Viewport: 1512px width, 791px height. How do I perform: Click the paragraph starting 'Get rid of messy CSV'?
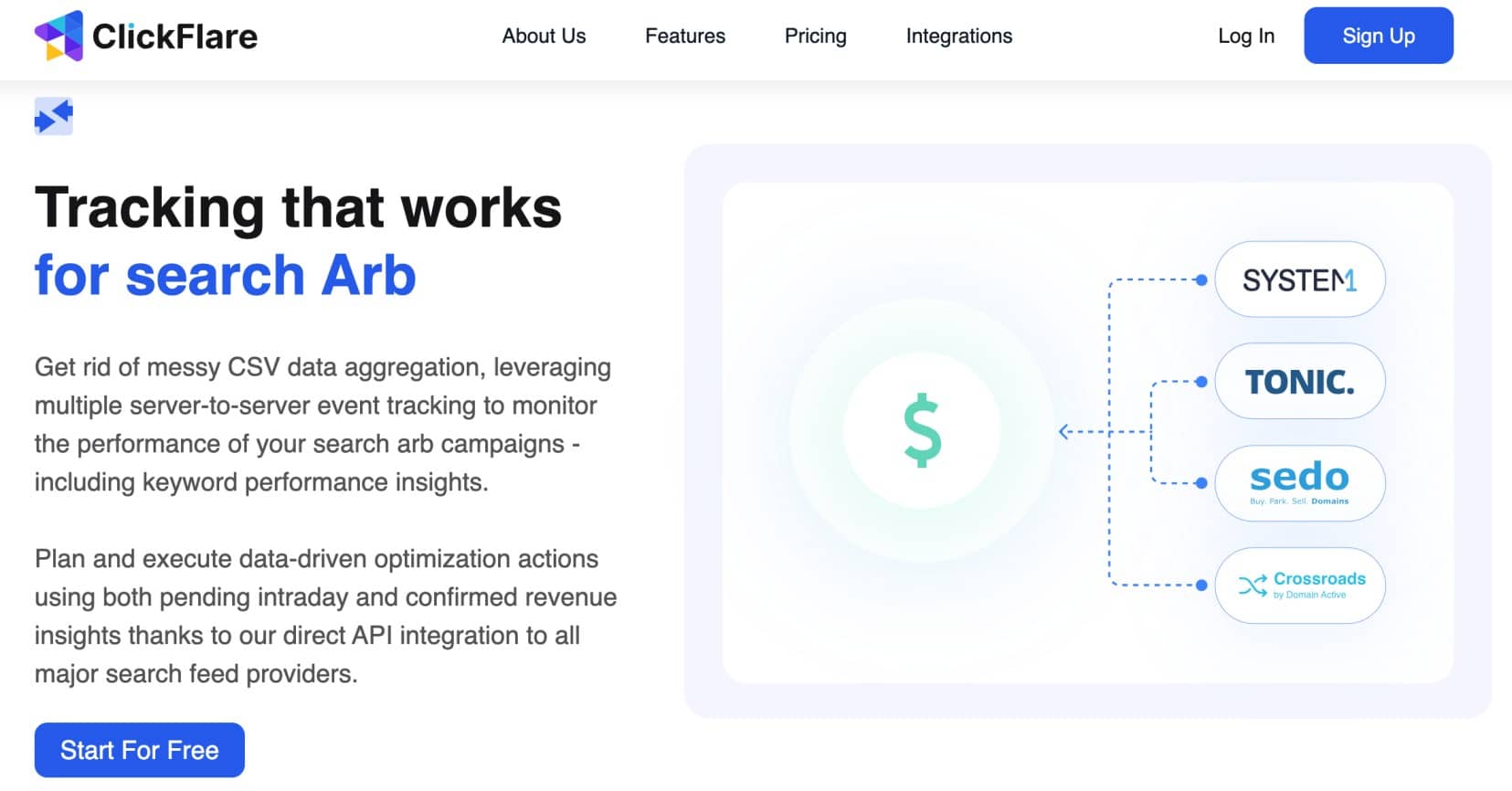click(x=322, y=425)
